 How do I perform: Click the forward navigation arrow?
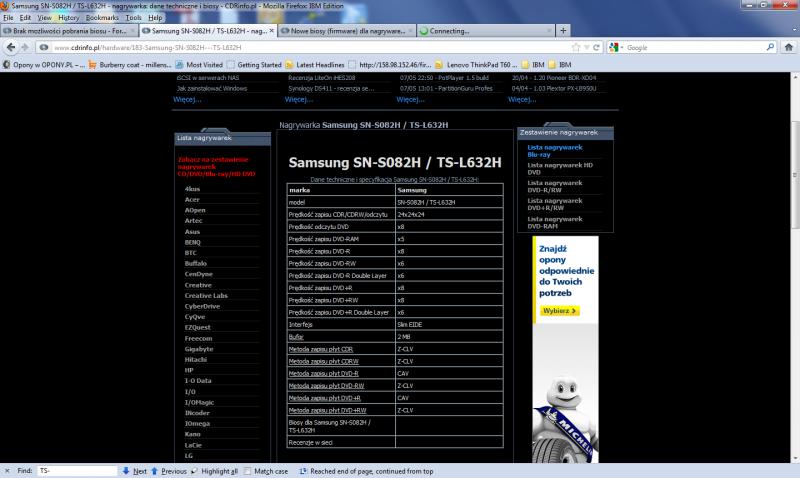coord(24,47)
